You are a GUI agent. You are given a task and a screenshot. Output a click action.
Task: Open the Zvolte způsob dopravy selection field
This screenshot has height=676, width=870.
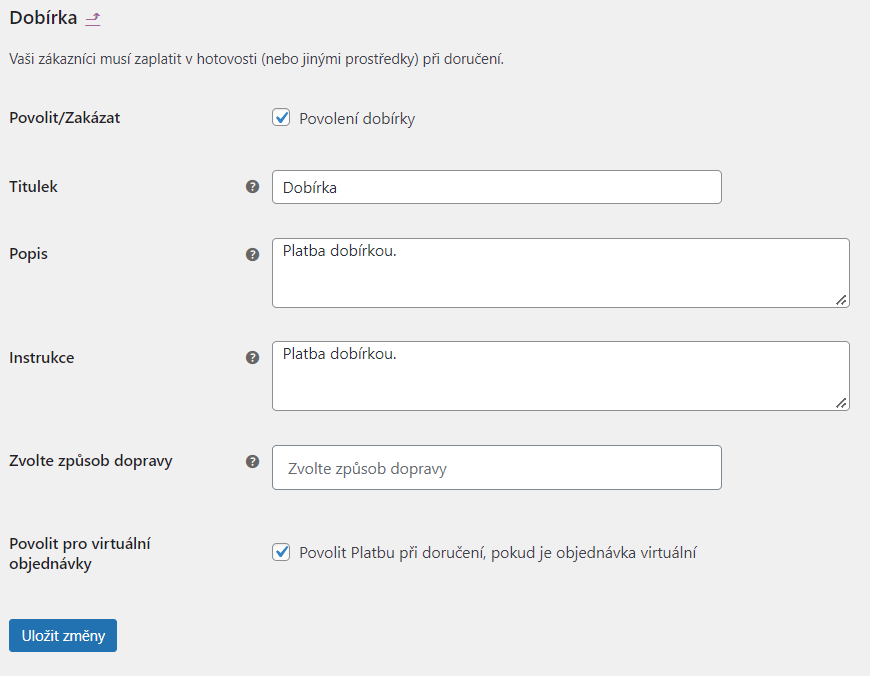(x=496, y=468)
